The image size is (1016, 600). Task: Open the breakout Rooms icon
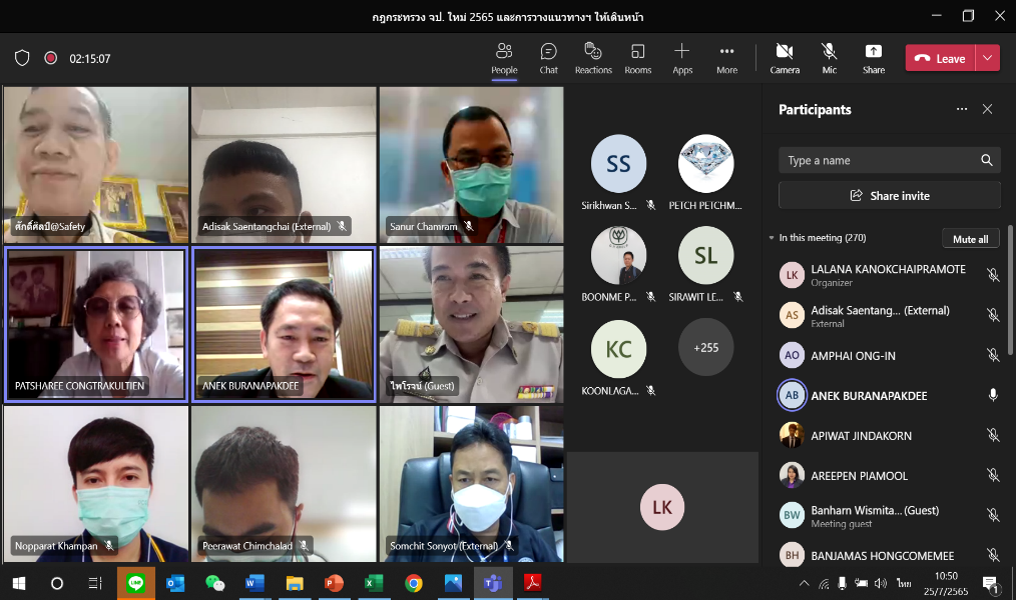638,58
